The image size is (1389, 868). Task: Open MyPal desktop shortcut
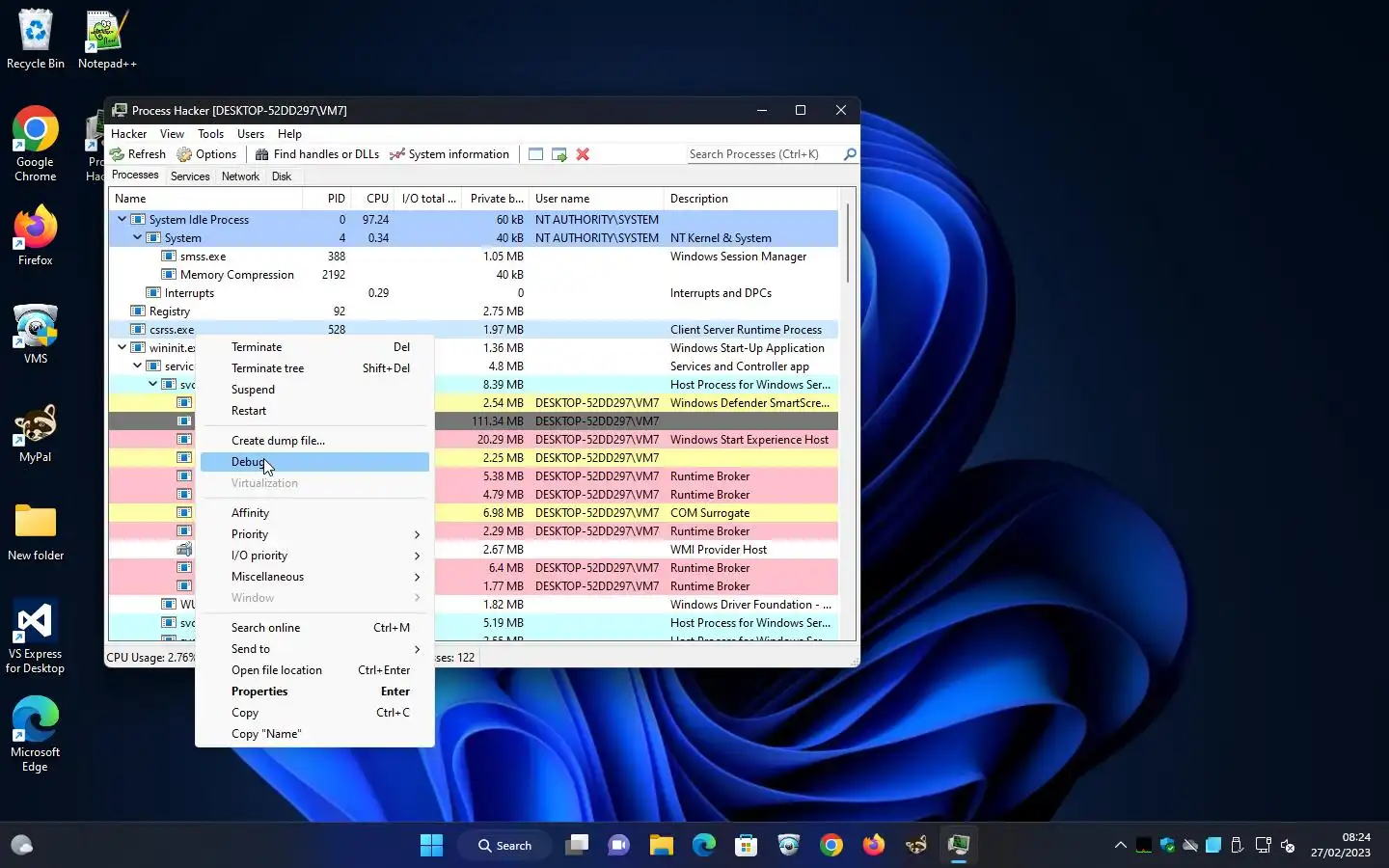coord(36,433)
